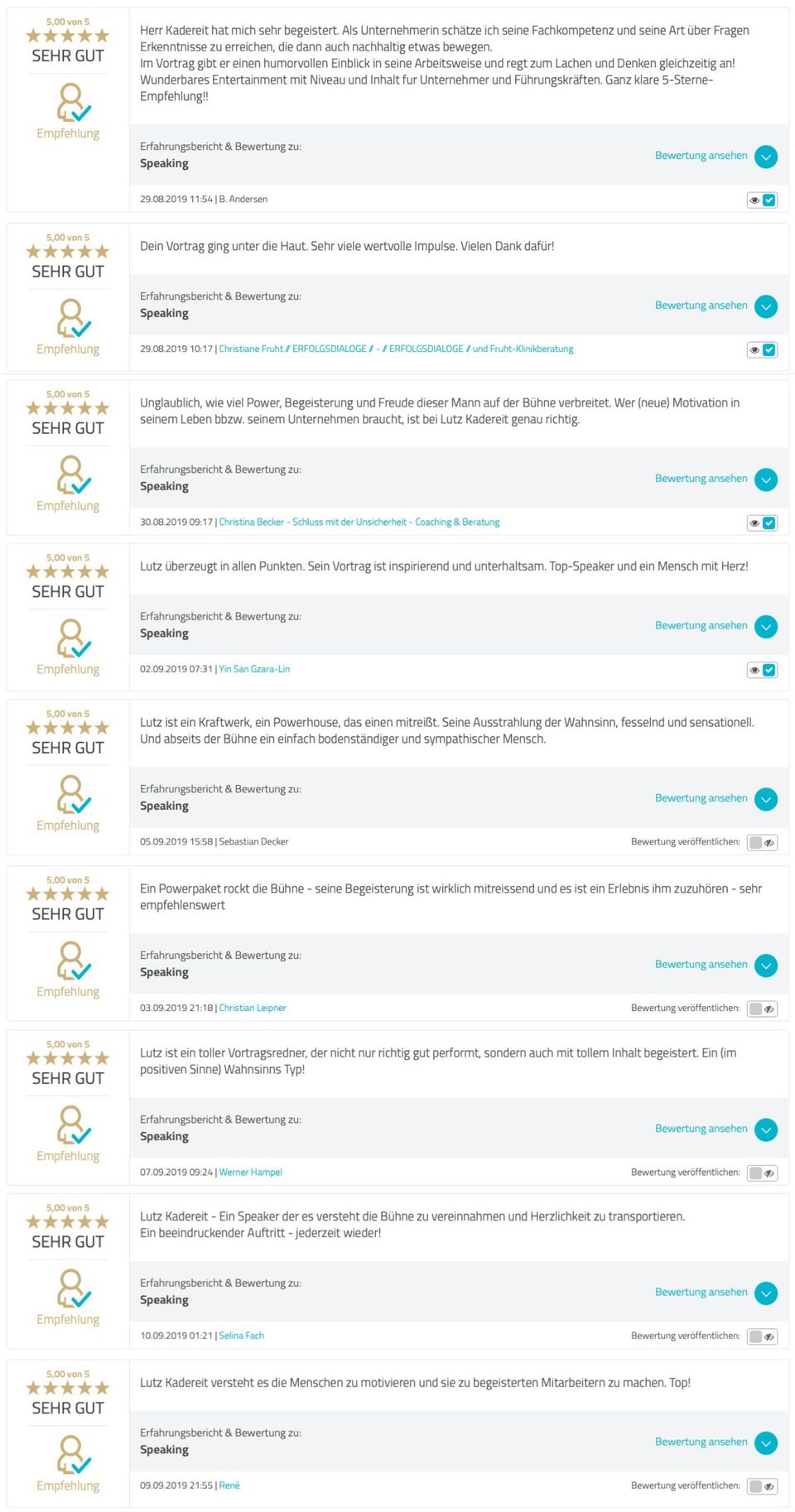The height and width of the screenshot is (1512, 795).
Task: Click Empfehlung person icon on first review
Action: (73, 103)
